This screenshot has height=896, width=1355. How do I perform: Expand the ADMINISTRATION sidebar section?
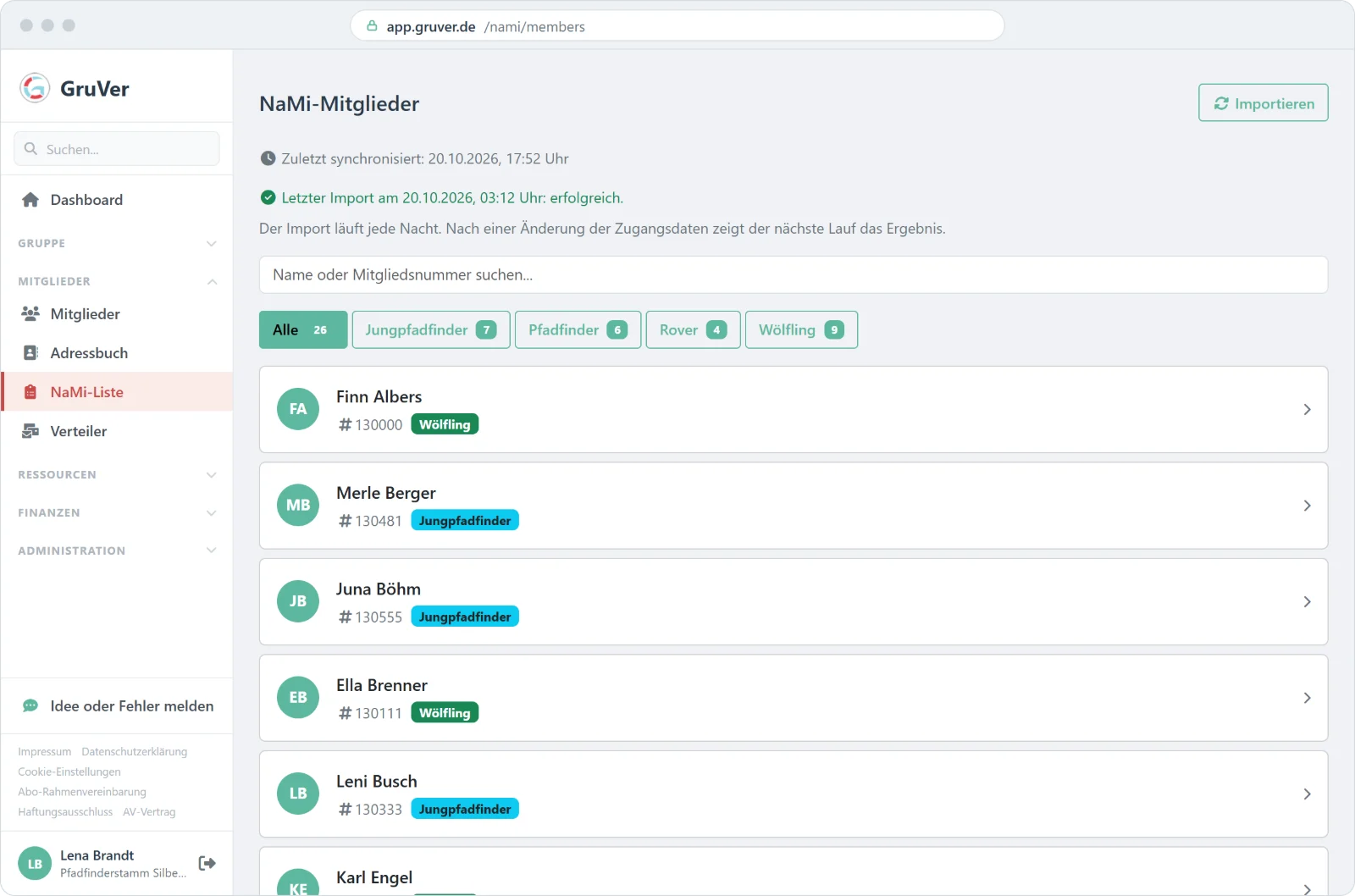pos(117,550)
